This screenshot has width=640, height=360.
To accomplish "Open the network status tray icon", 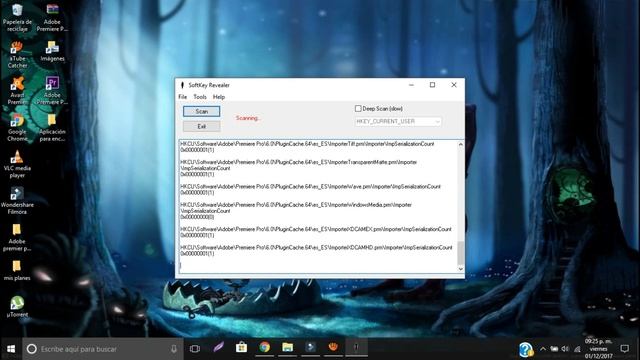I will click(x=577, y=349).
